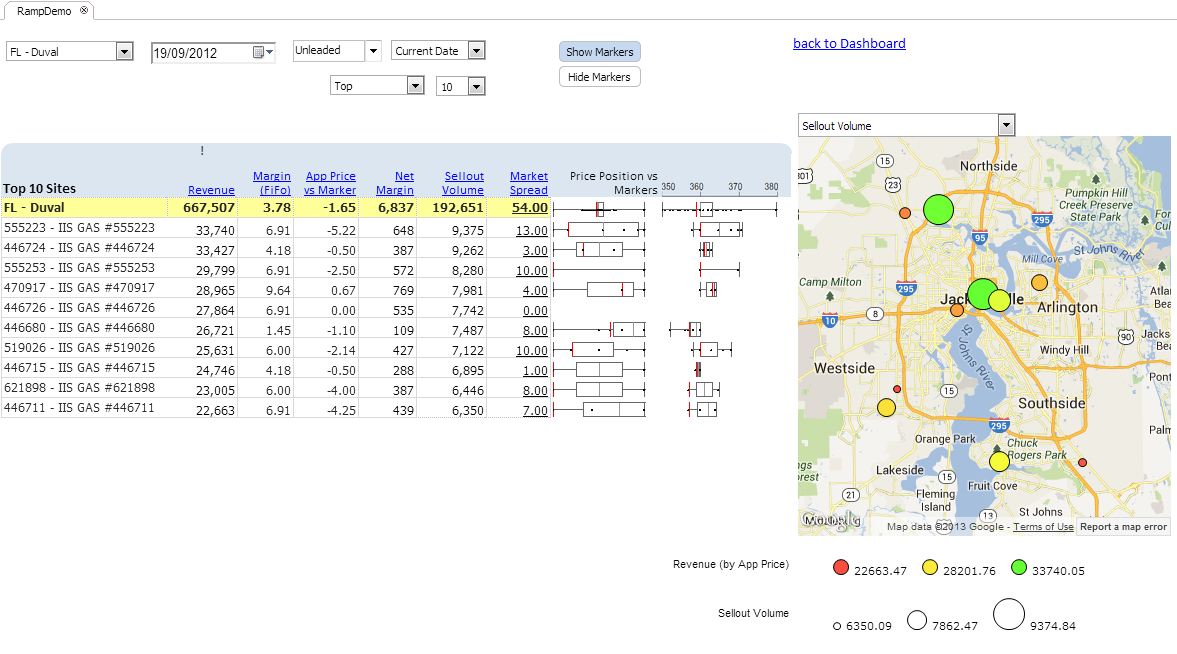
Task: Click the Market Spread column header
Action: pyautogui.click(x=528, y=183)
